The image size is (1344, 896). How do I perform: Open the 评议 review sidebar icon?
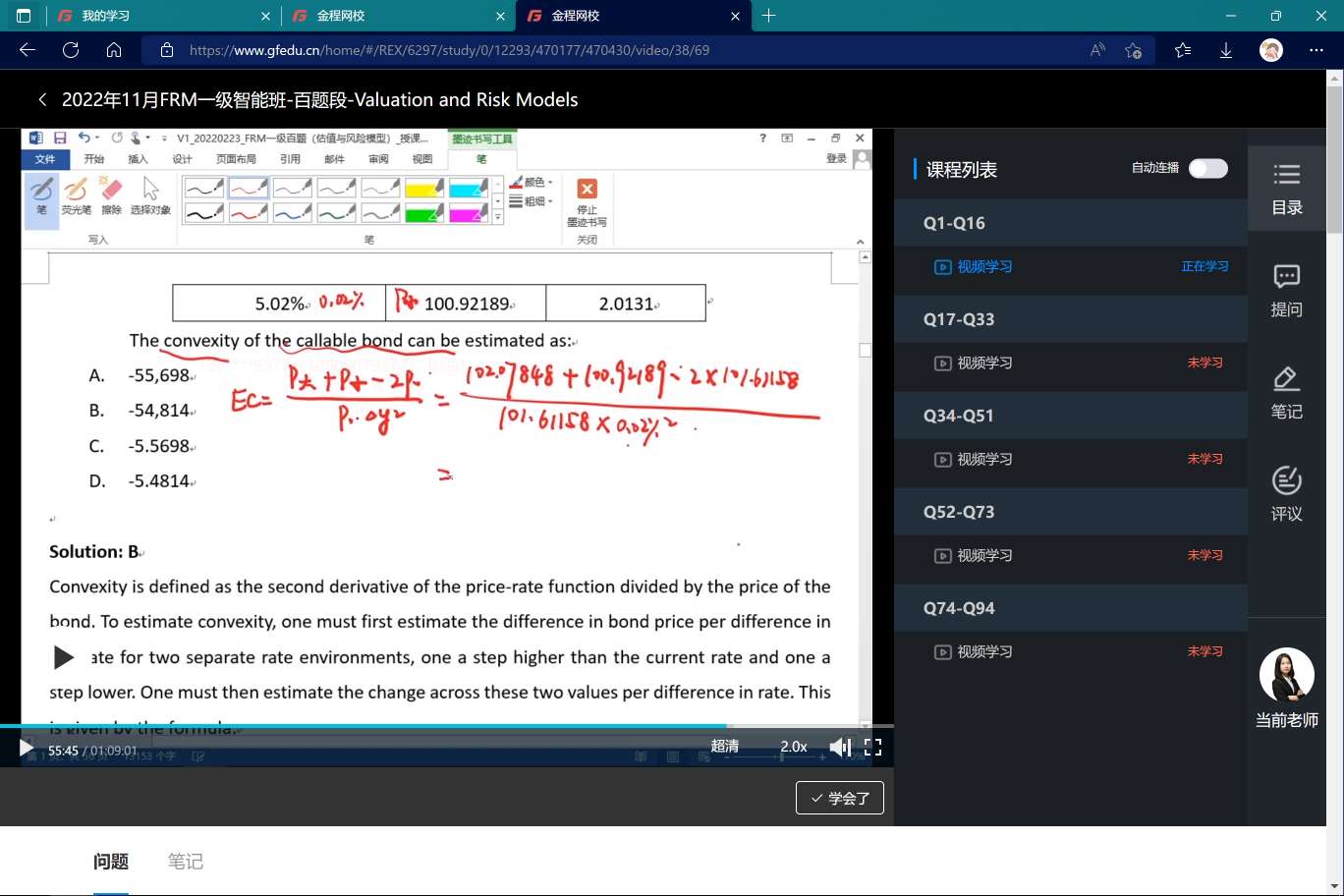pos(1286,495)
